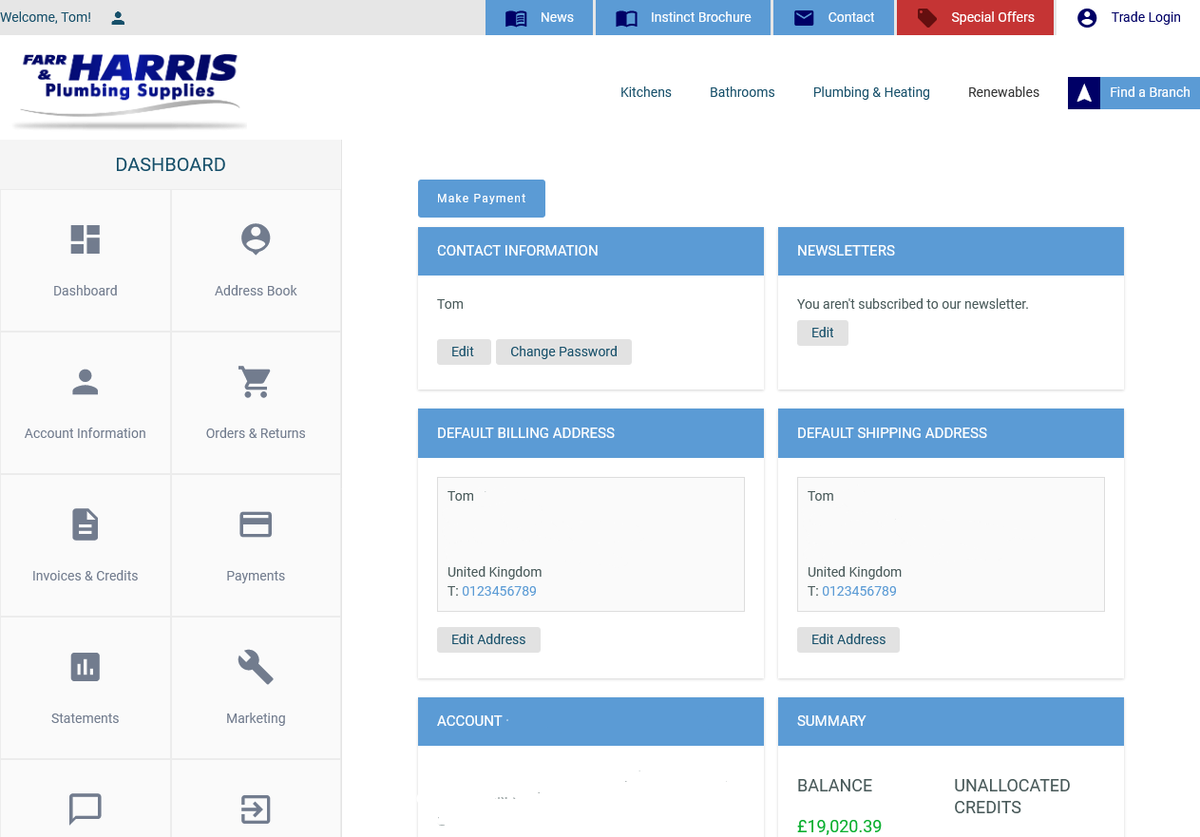1200x837 pixels.
Task: View Statements using the bar chart icon
Action: click(x=85, y=666)
